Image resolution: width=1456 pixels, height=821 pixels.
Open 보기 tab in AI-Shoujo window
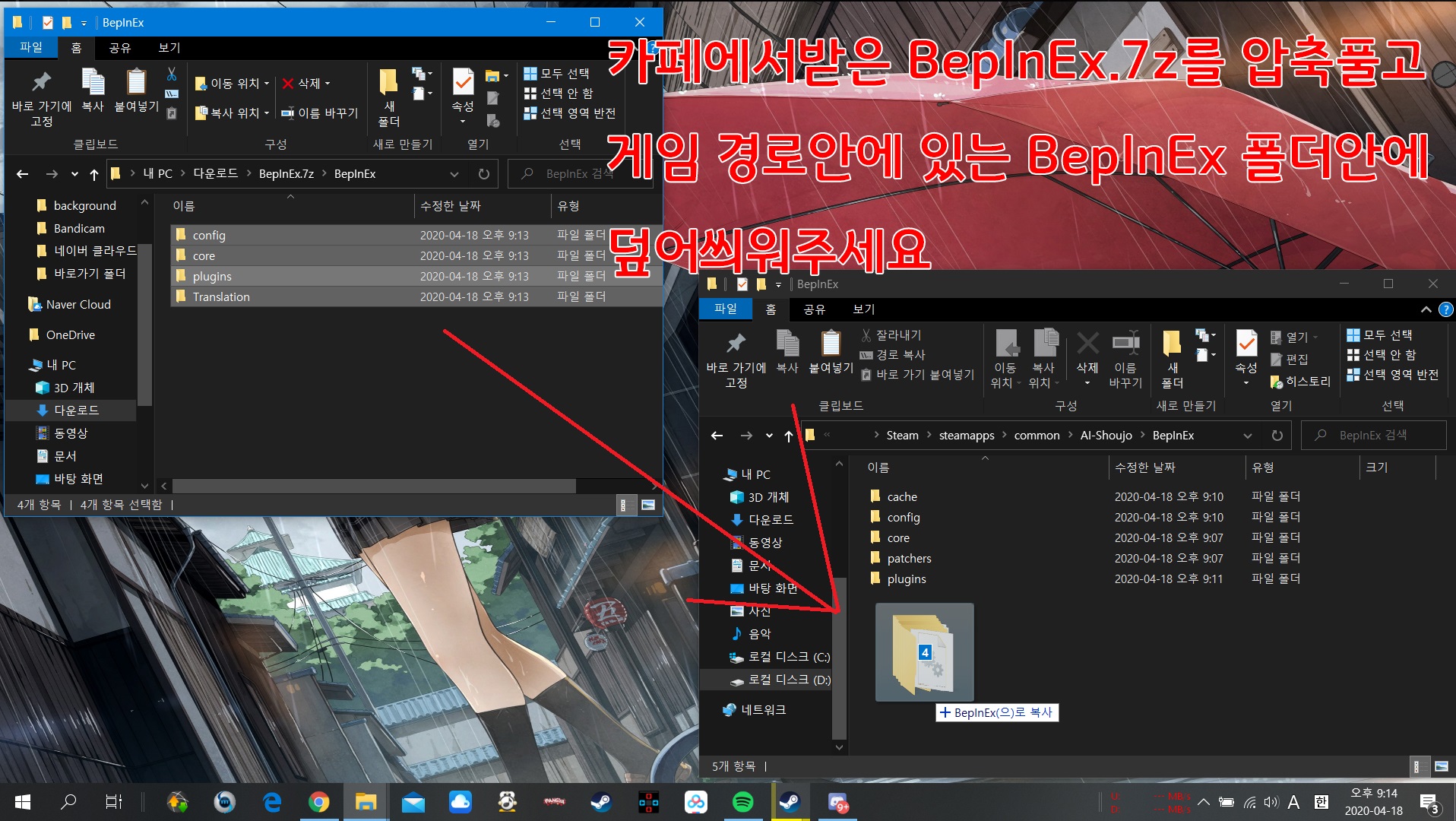click(864, 309)
